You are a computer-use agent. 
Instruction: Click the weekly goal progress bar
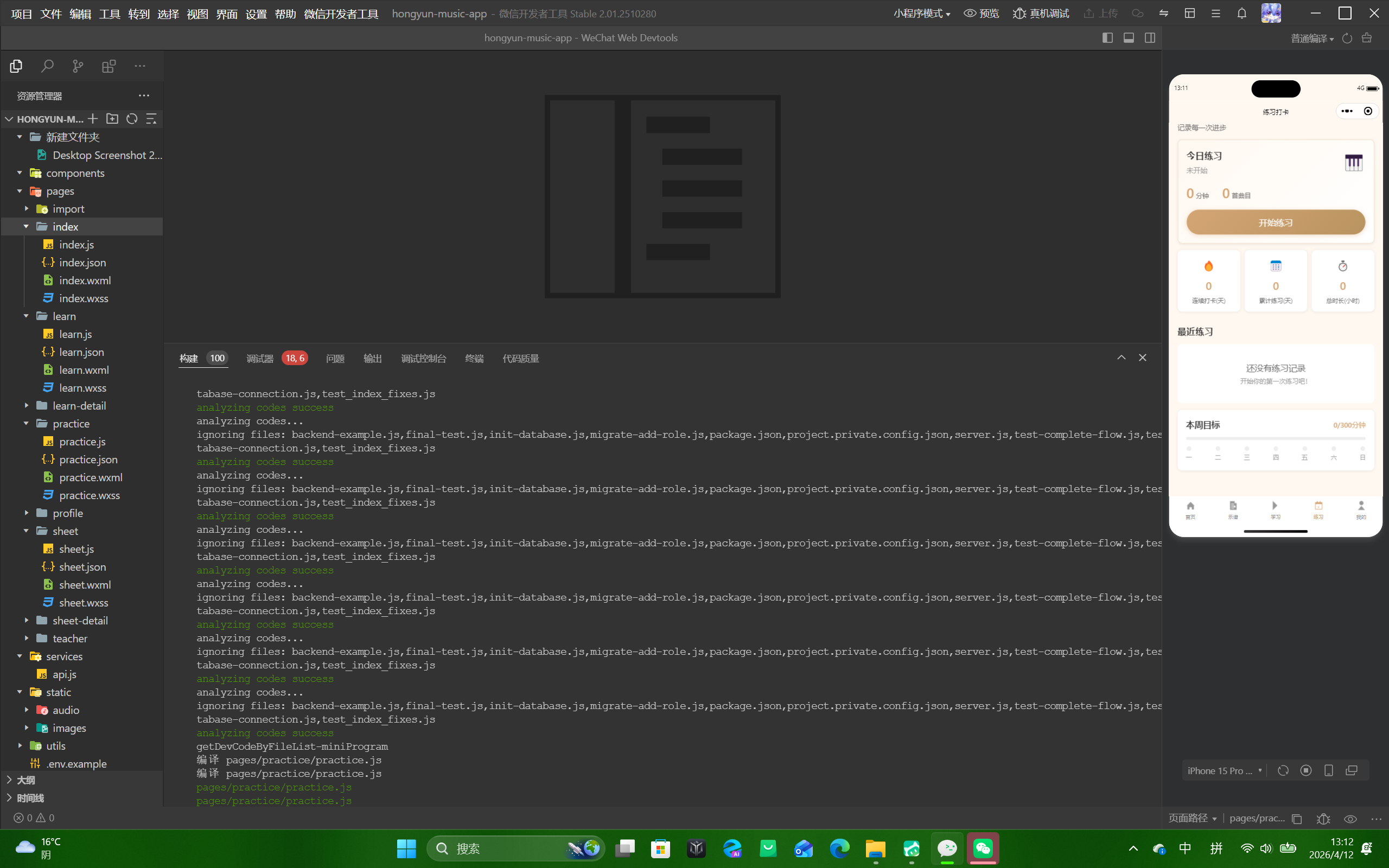(x=1276, y=438)
